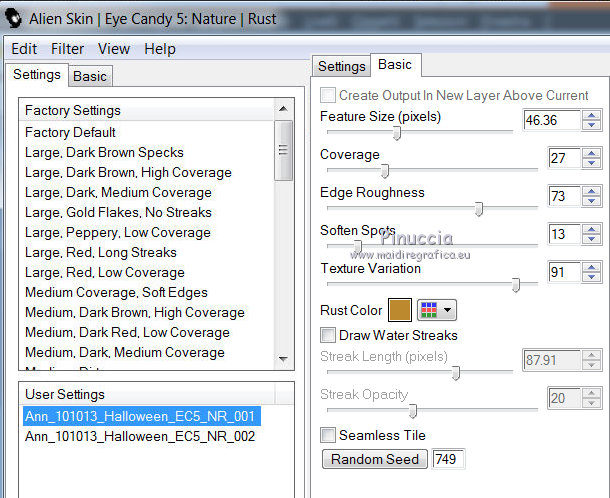The image size is (610, 498).
Task: Select user setting Ann_101013_Halloween_EC5_NR_002
Action: click(140, 437)
